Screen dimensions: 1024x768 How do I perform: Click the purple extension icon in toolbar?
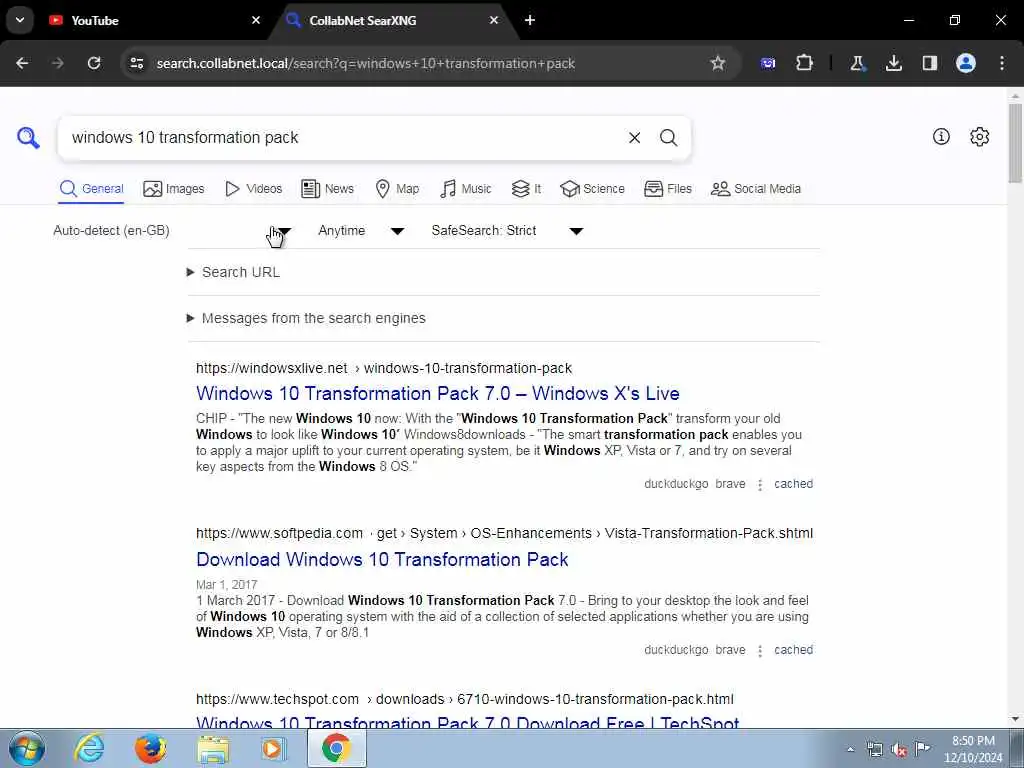click(768, 63)
